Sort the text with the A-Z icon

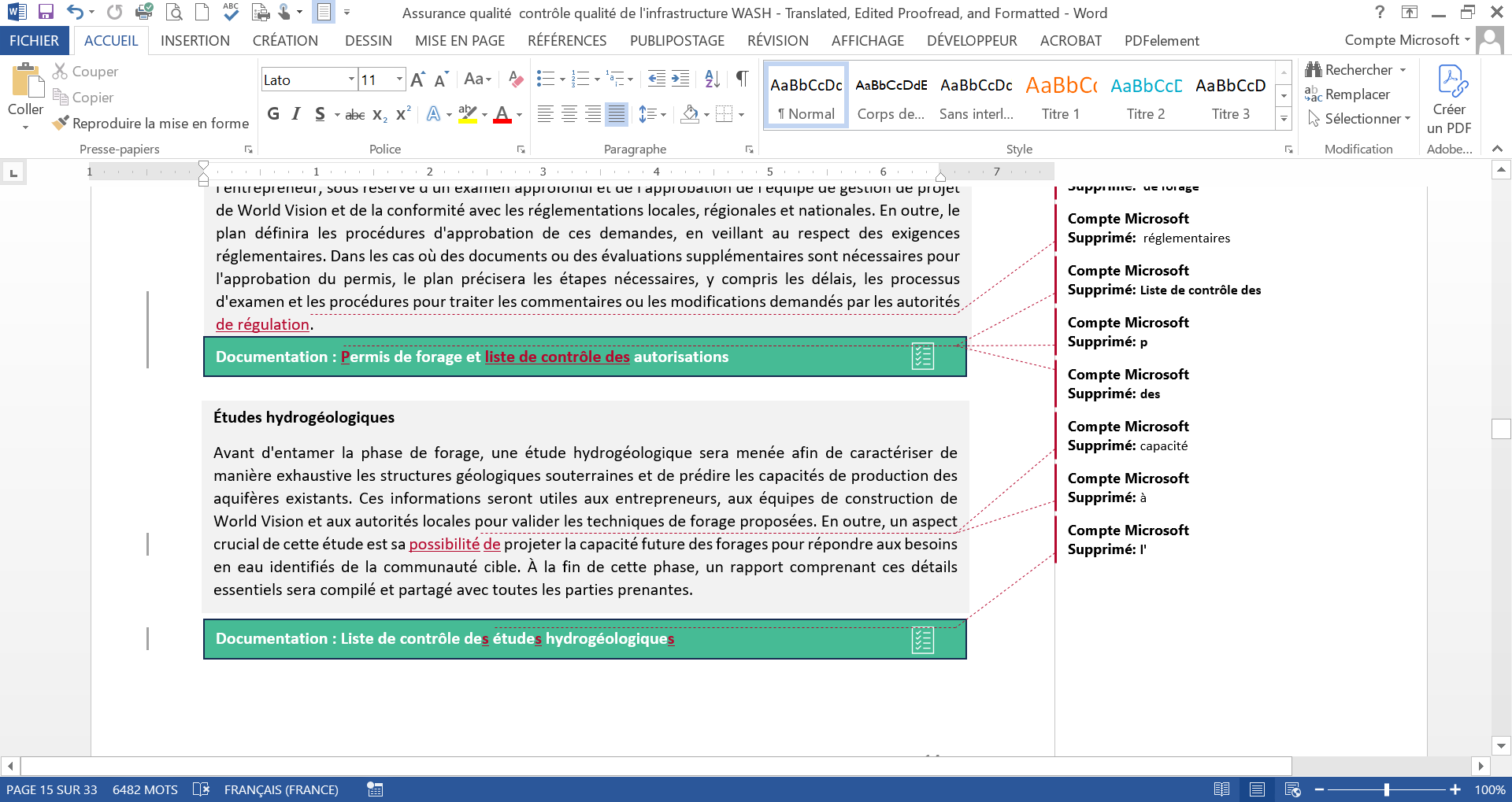point(713,79)
